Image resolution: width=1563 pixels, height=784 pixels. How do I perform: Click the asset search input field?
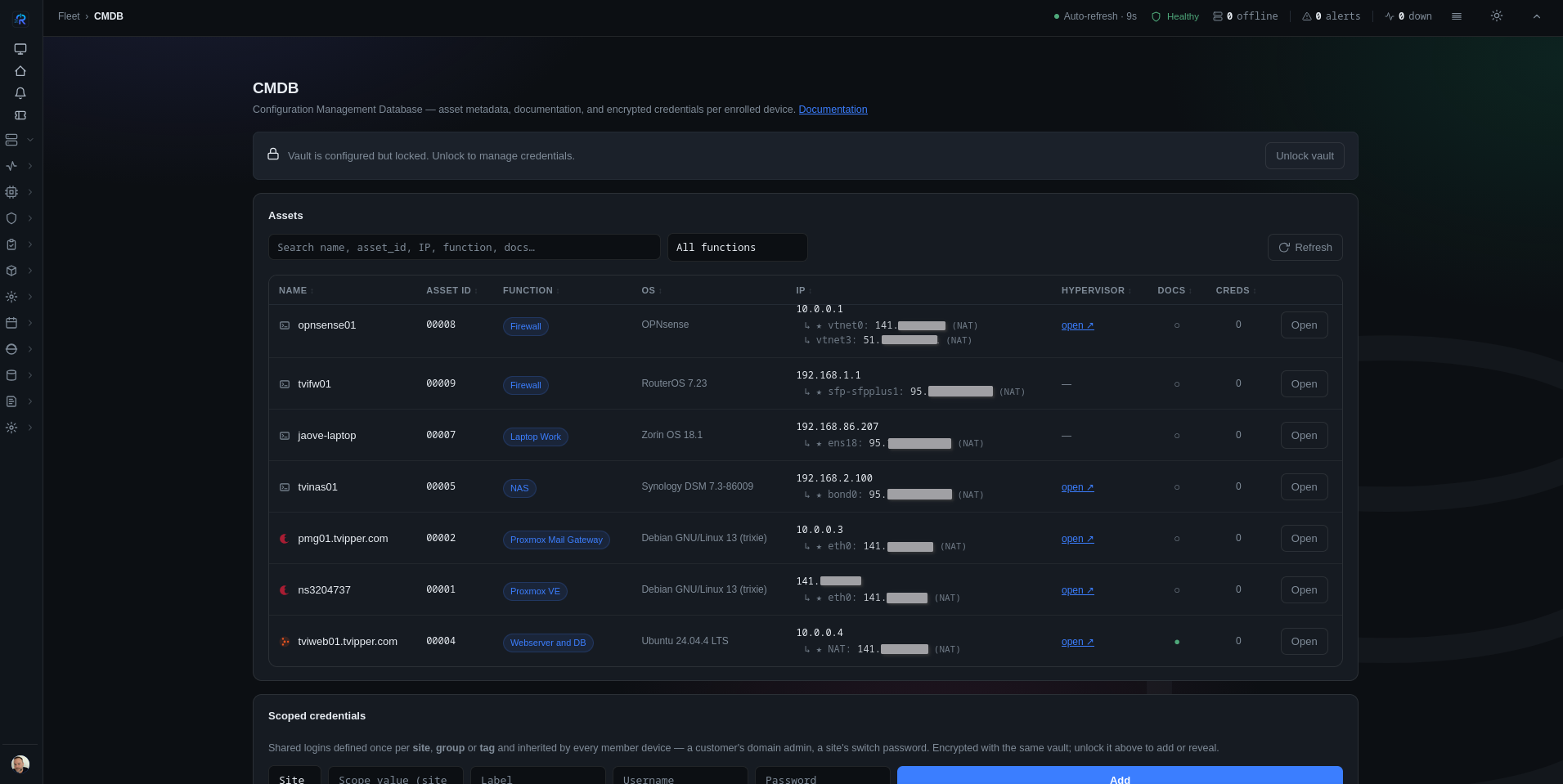point(464,247)
